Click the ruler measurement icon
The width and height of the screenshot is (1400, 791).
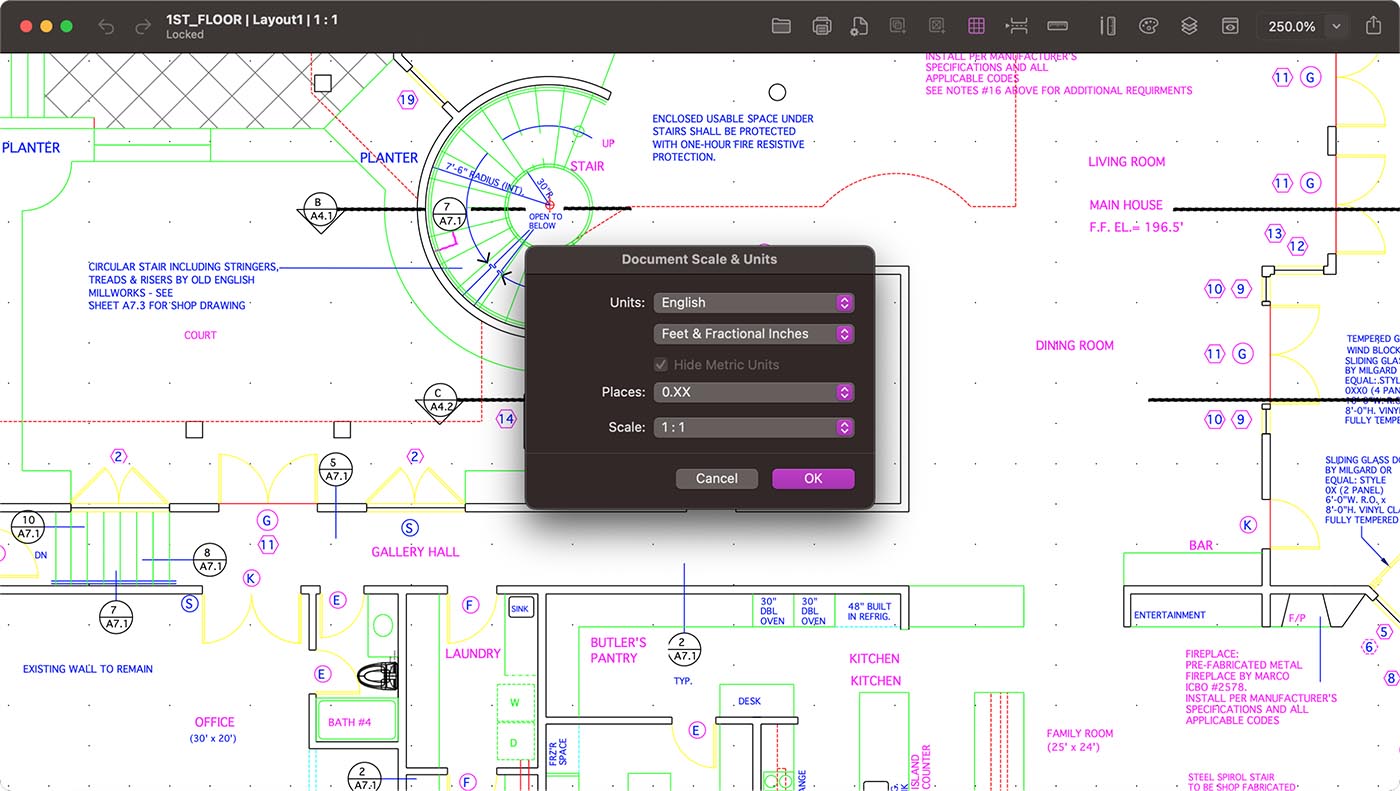(x=1057, y=26)
